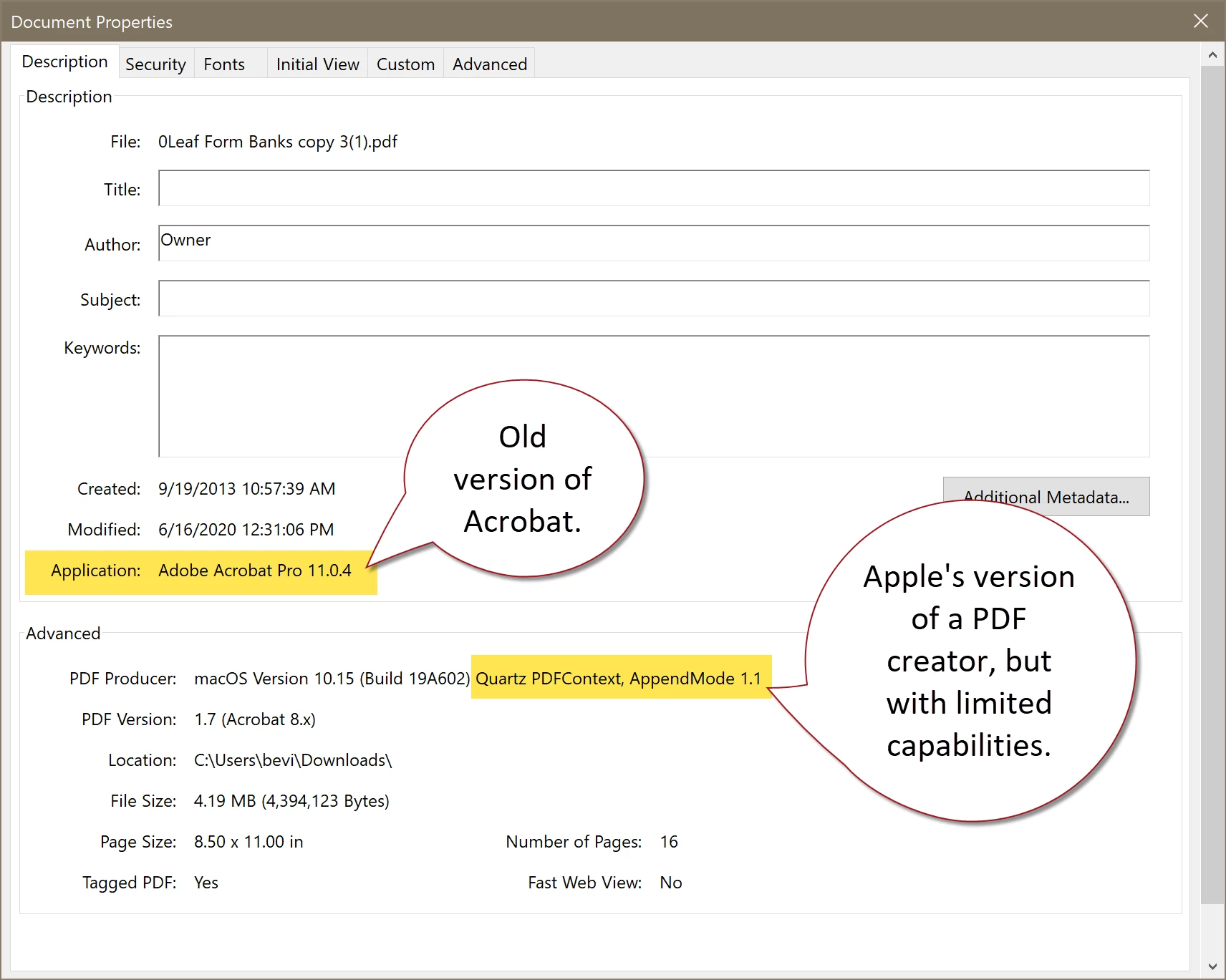
Task: Click the 'Subject:' label
Action: 110,300
